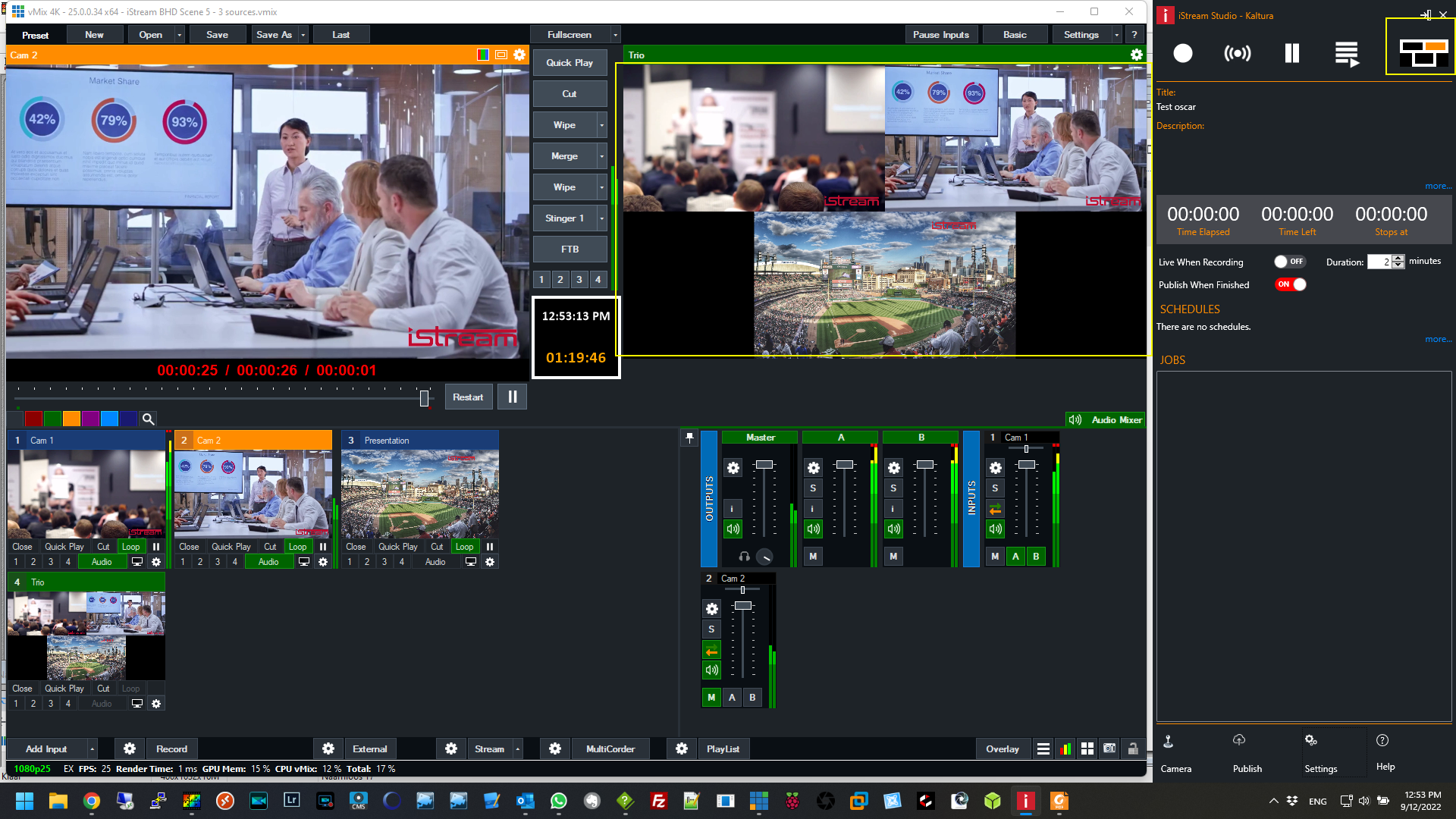Expand the Stinger 1 dropdown arrow

point(602,218)
